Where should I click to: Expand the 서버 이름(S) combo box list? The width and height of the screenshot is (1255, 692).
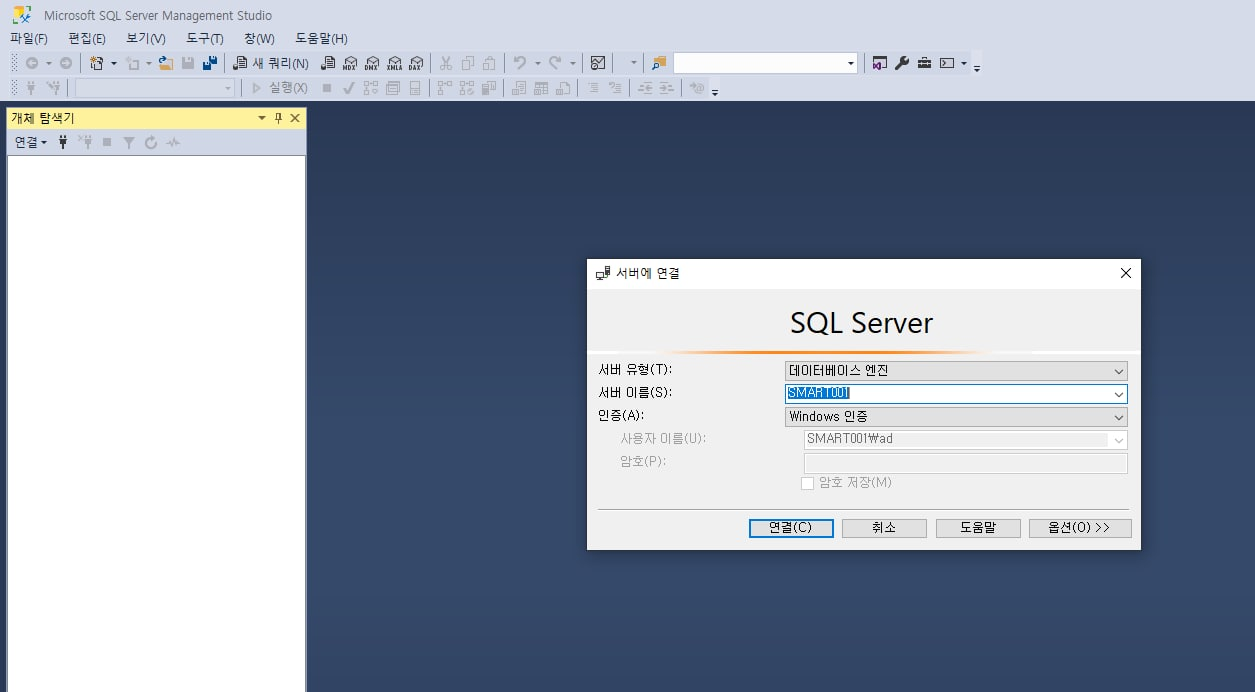pyautogui.click(x=1119, y=394)
